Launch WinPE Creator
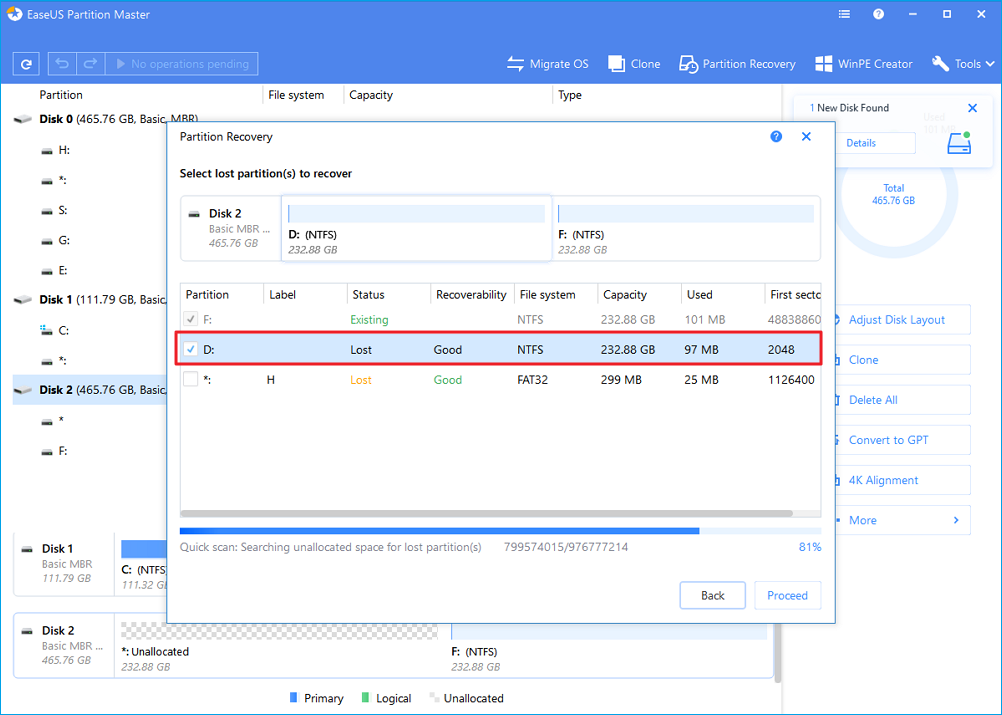Screen dimensions: 1002x715 [864, 64]
